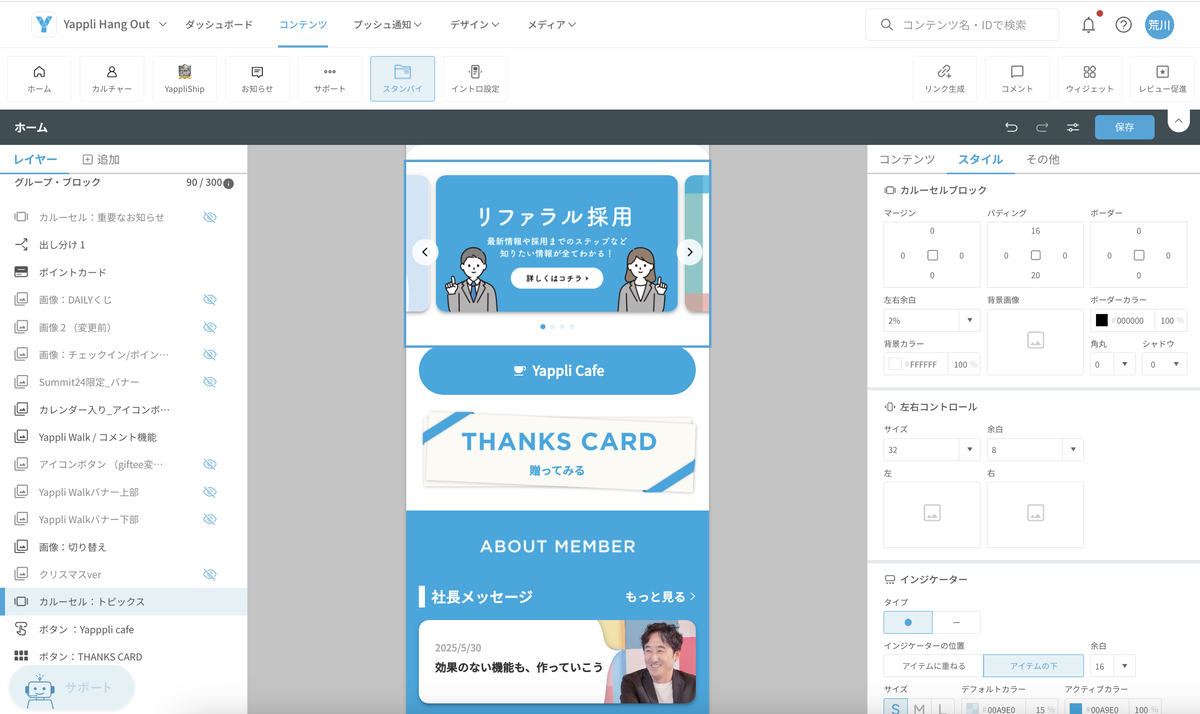Open the カルチャー content icon
This screenshot has width=1200, height=714.
tap(112, 78)
